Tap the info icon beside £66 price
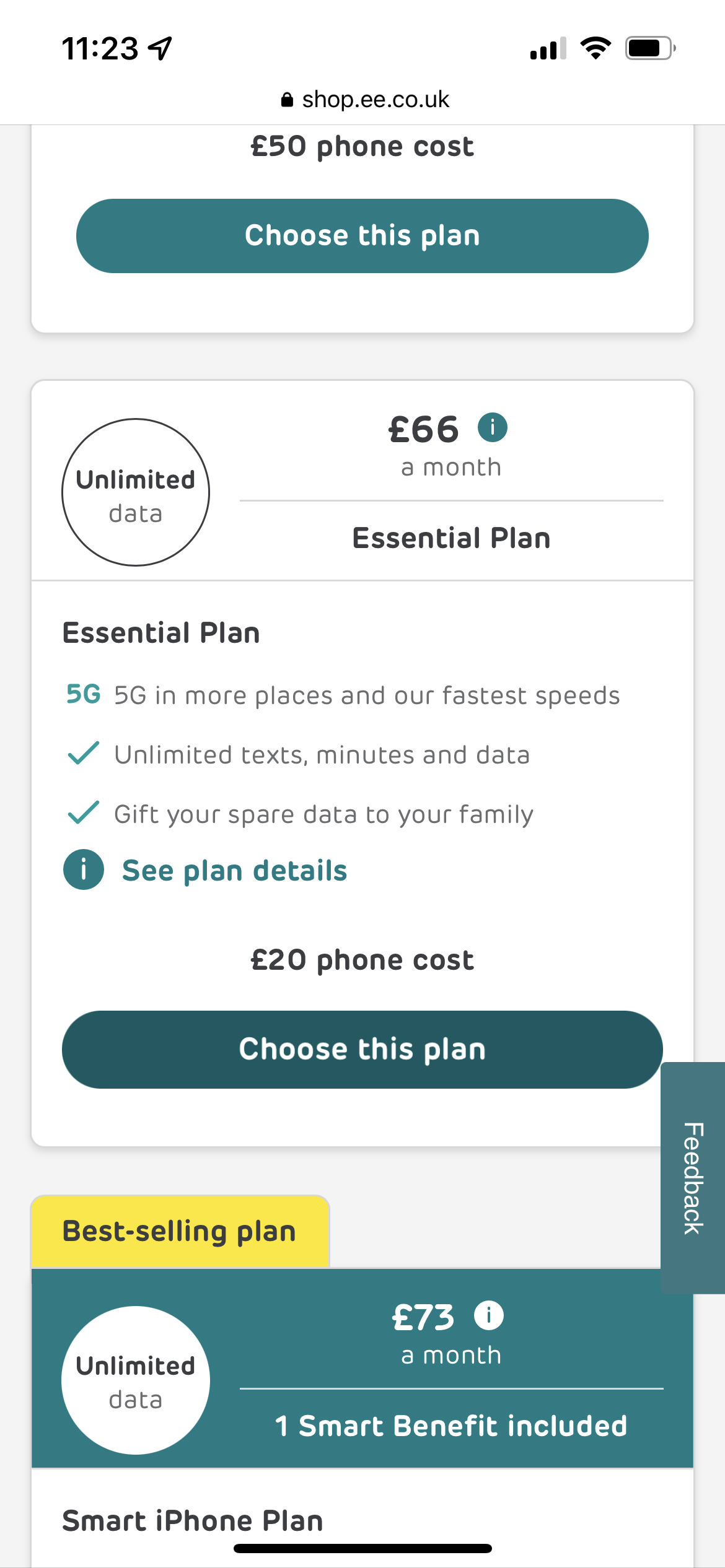Image resolution: width=725 pixels, height=1568 pixels. [x=493, y=427]
